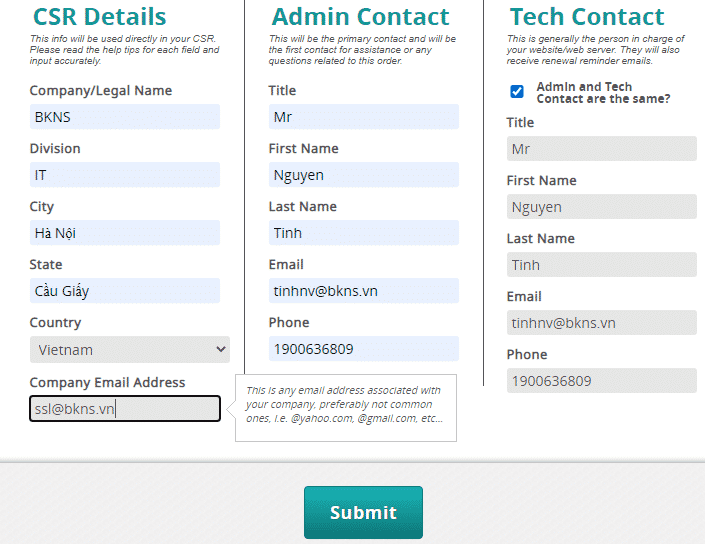Click the company email help tooltip

coord(346,408)
